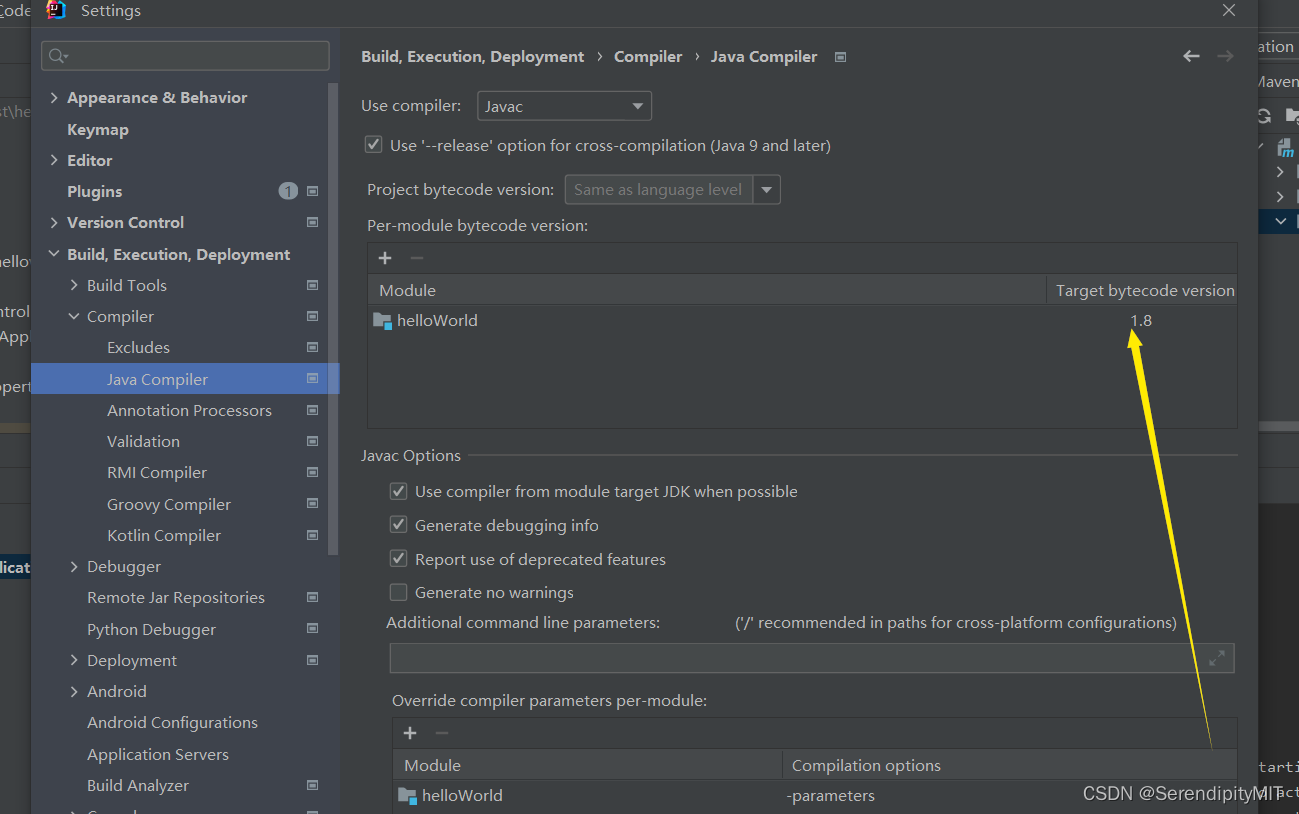Click Compiler in the breadcrumb
This screenshot has height=814, width=1299.
[x=648, y=56]
